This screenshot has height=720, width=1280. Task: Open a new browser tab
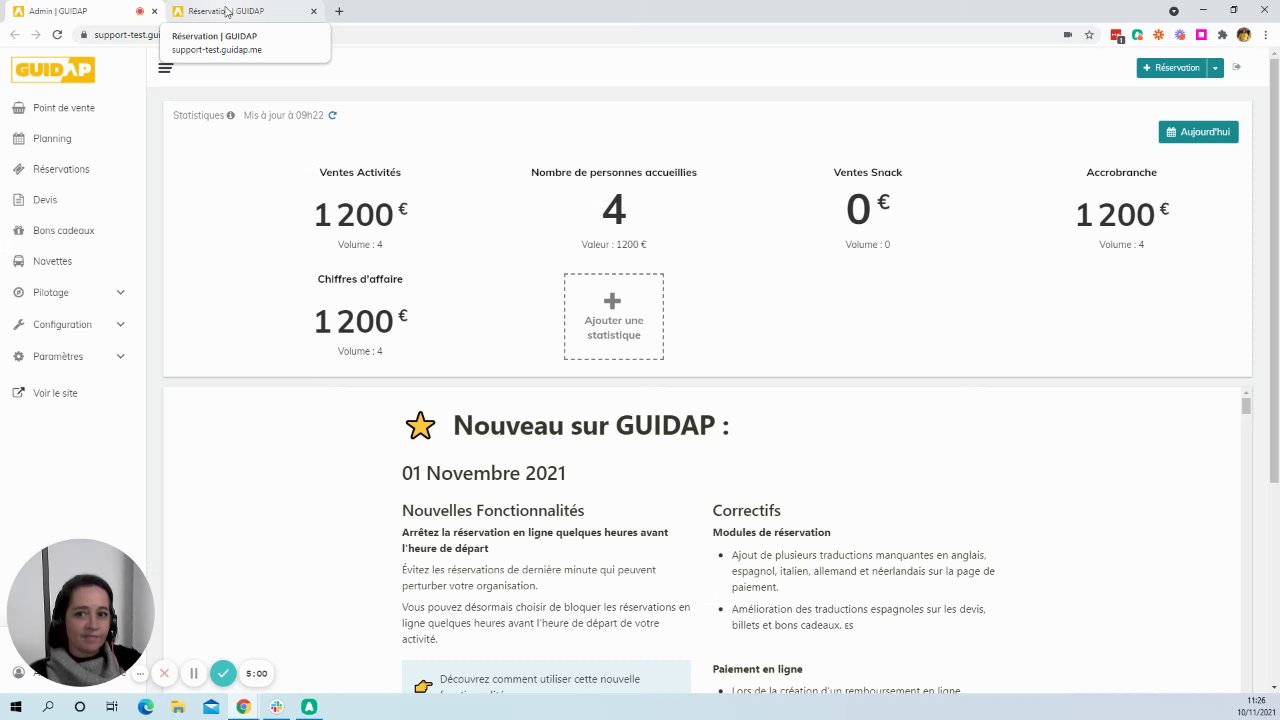339,11
